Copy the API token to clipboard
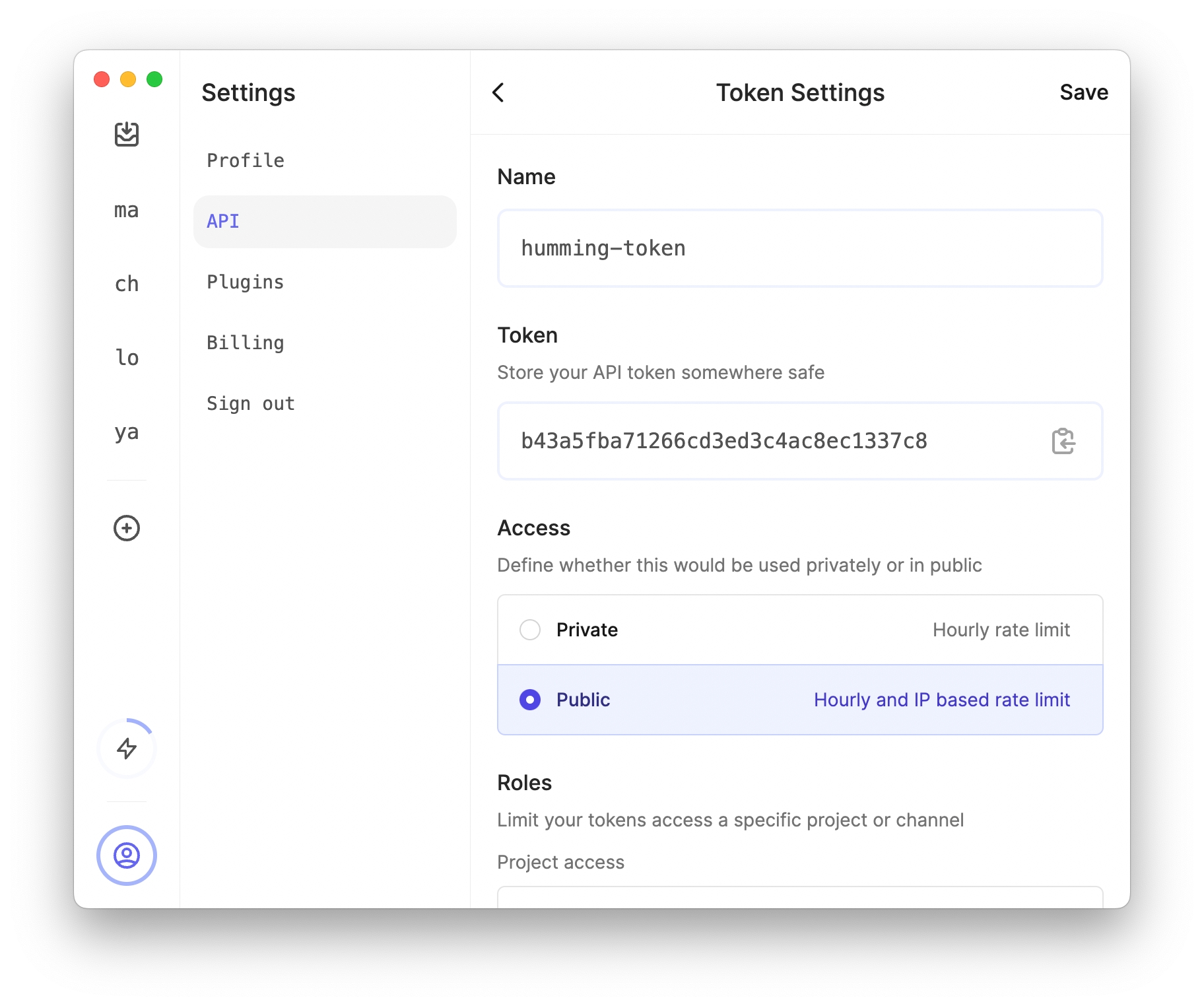1204x1006 pixels. (x=1063, y=441)
